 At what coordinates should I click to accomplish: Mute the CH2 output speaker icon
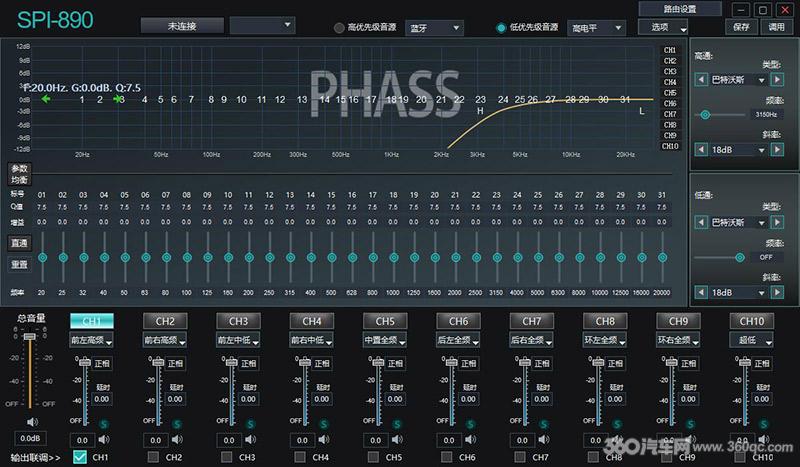point(178,439)
